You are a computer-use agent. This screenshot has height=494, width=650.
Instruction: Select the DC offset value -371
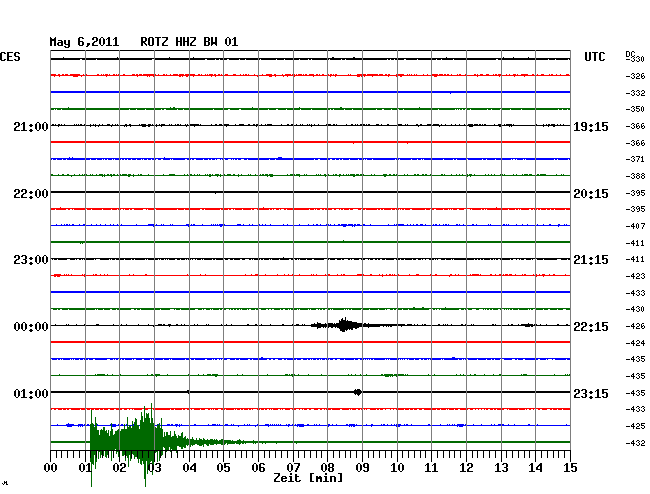click(x=635, y=159)
